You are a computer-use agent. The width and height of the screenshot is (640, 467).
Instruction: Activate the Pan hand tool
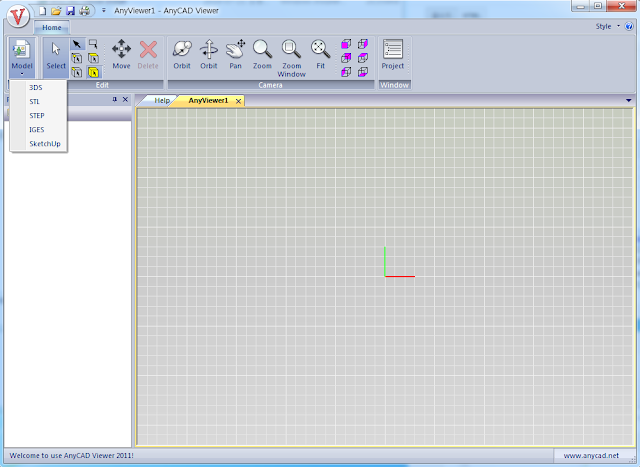pos(236,54)
